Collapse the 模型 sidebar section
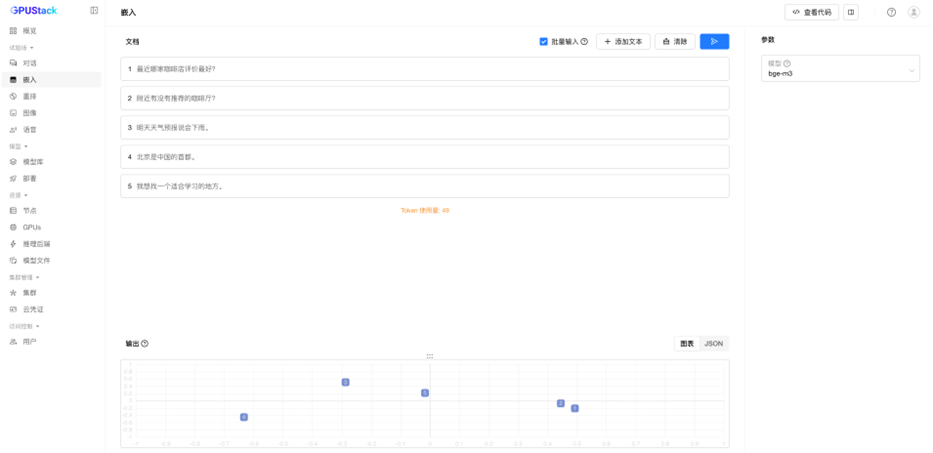This screenshot has height=453, width=933. tap(18, 146)
